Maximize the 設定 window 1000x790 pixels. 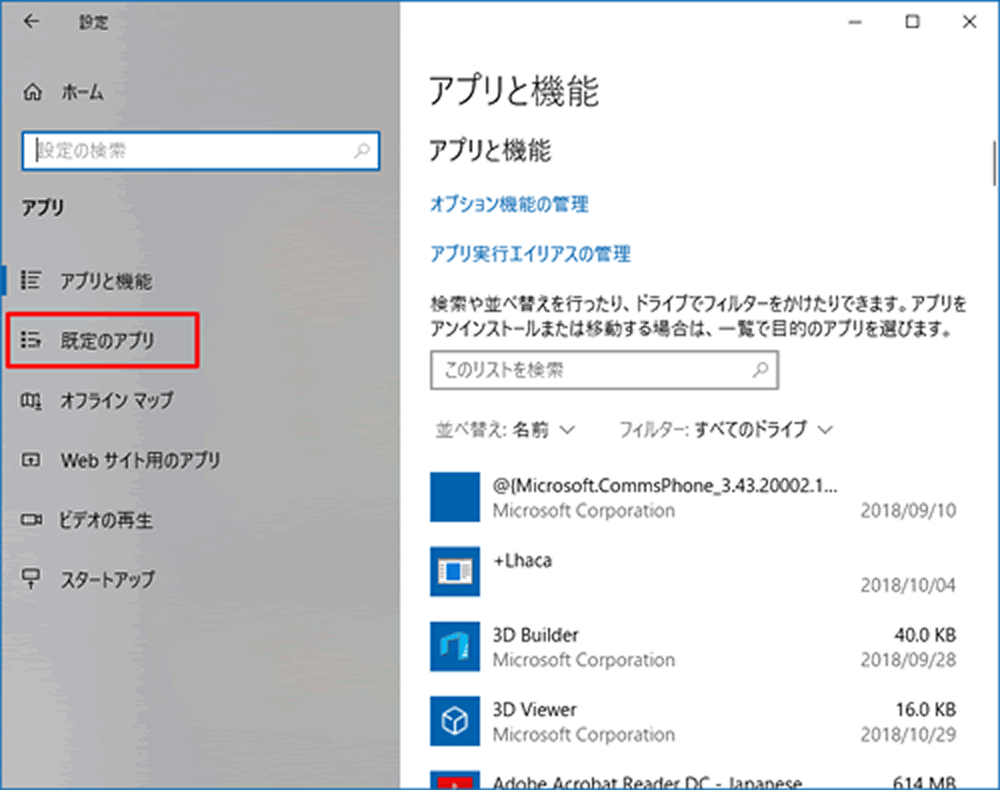pyautogui.click(x=913, y=22)
